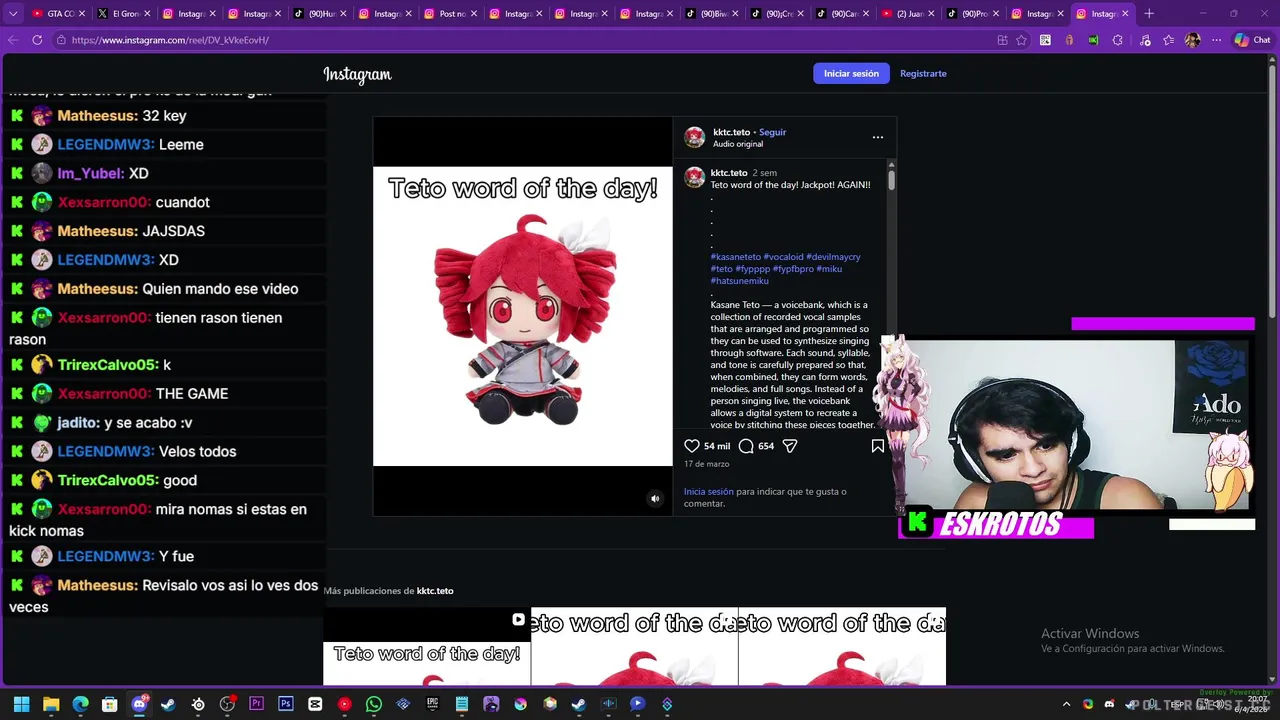Viewport: 1280px width, 720px height.
Task: Open the three-dot post options menu
Action: 878,137
